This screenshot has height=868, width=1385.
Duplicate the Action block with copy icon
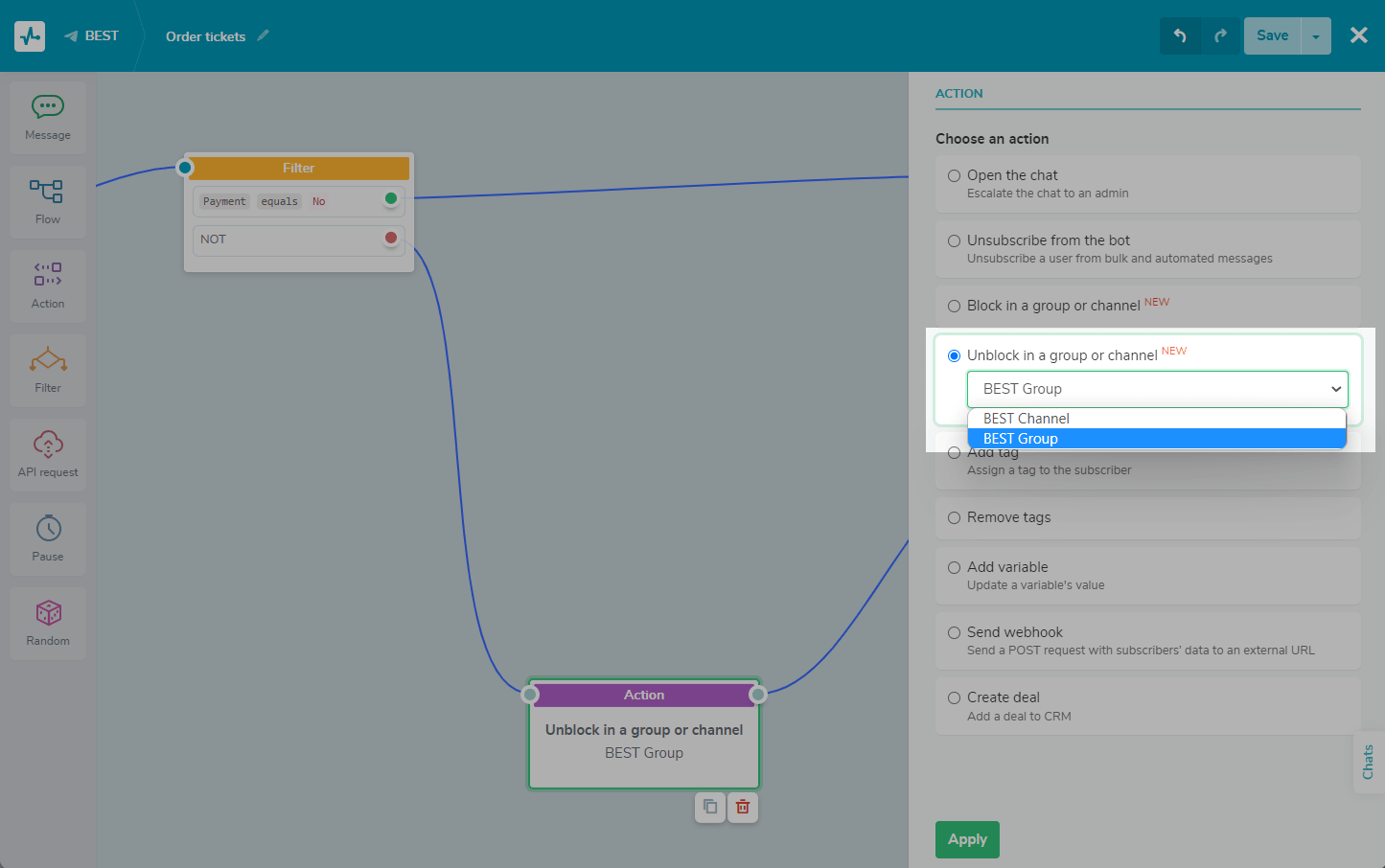pos(709,807)
